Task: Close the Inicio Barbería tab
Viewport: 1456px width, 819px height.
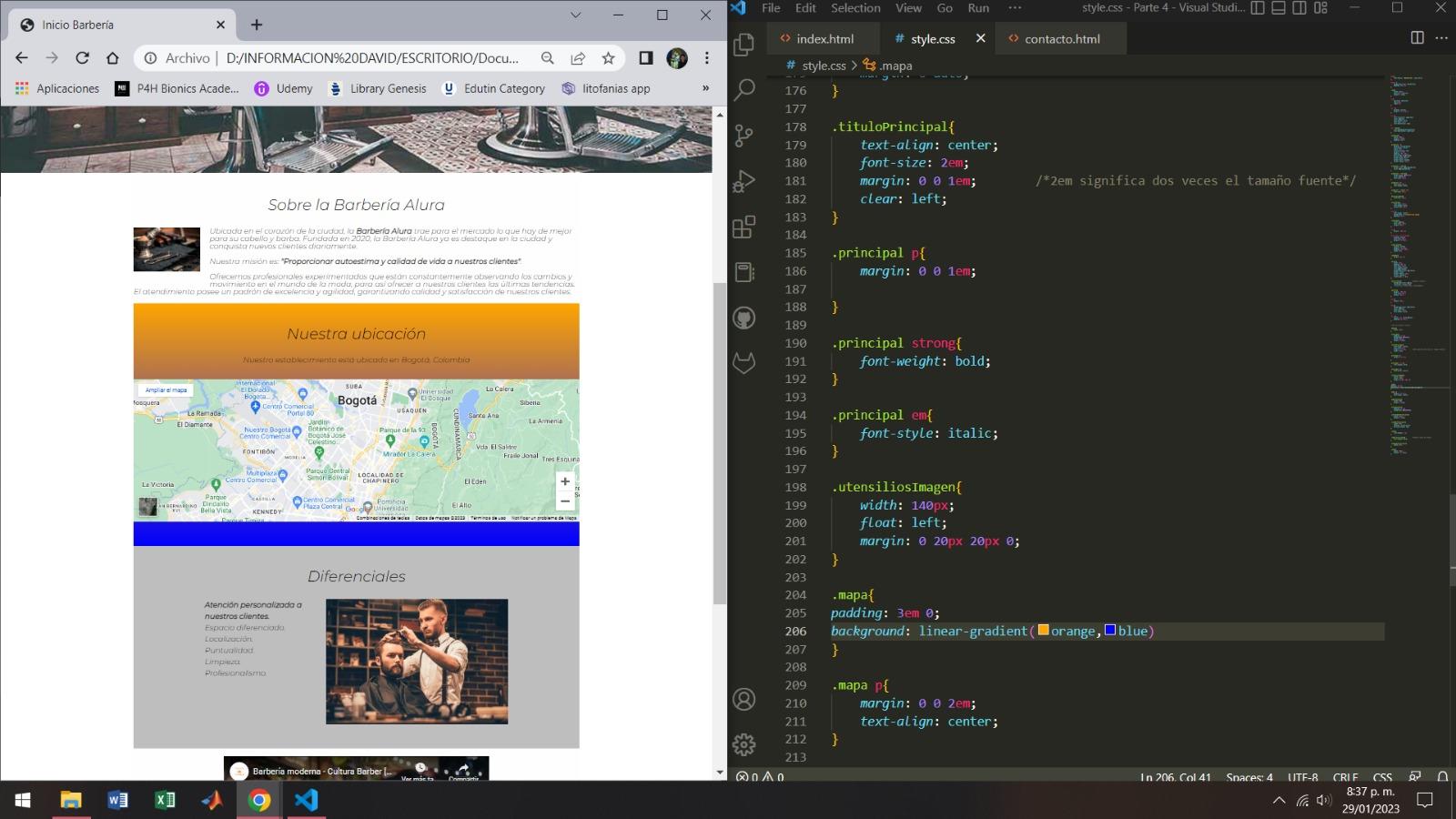Action: coord(220,25)
